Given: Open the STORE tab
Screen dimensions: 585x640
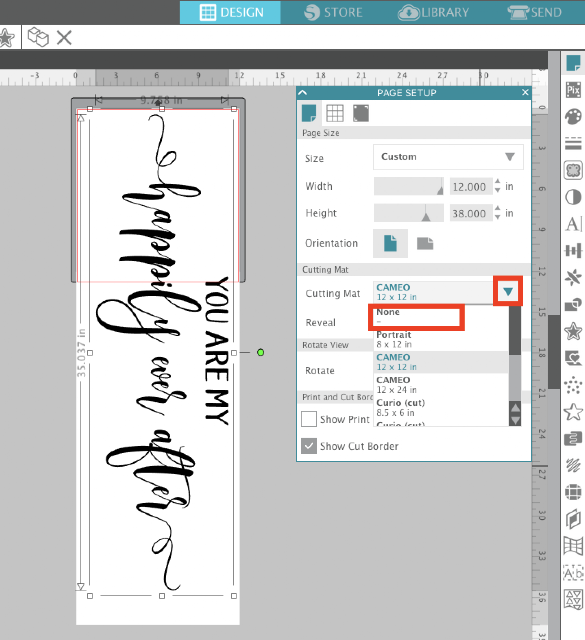Looking at the screenshot, I should pyautogui.click(x=333, y=12).
